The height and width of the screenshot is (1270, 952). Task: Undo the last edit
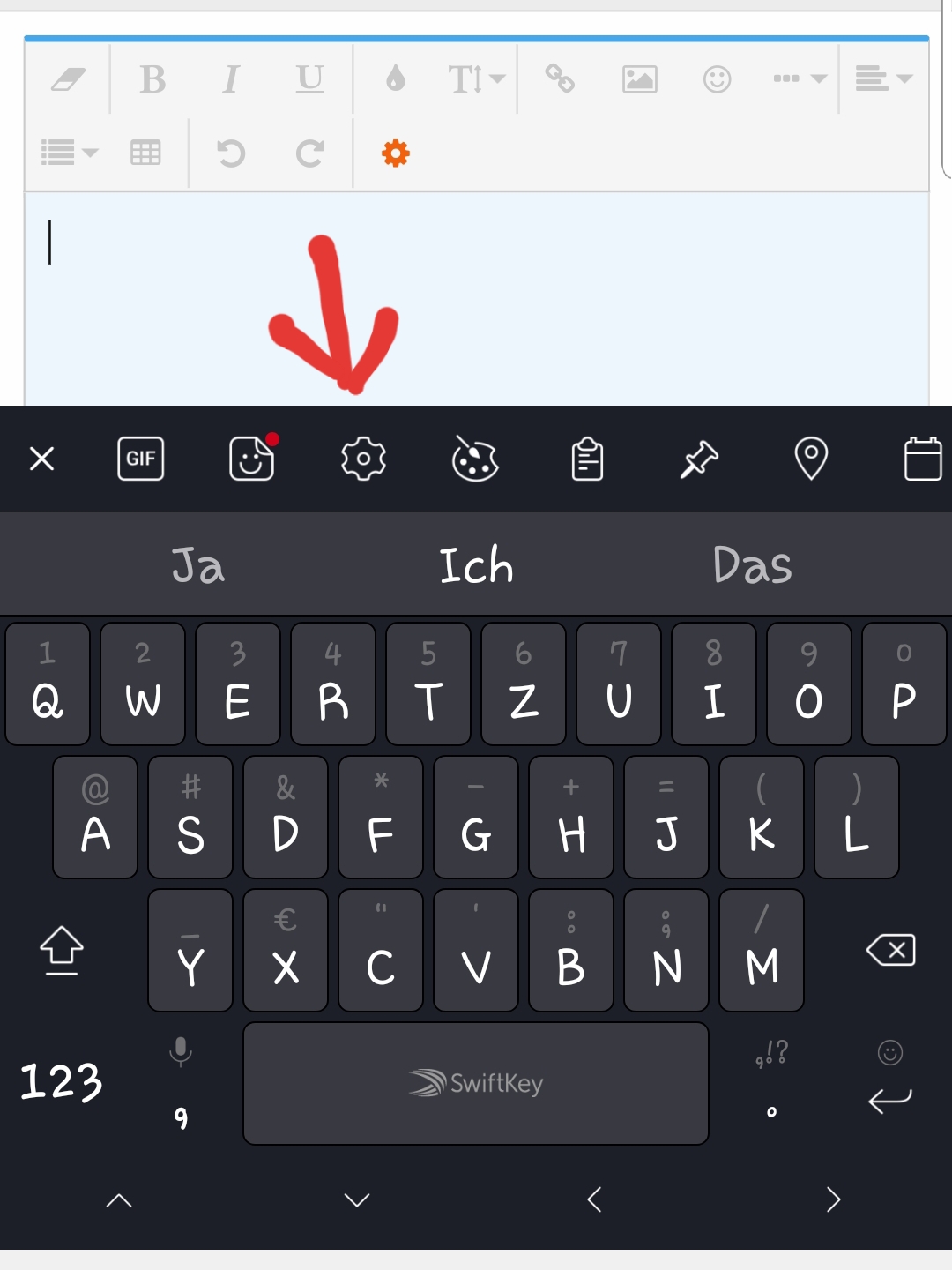coord(230,153)
